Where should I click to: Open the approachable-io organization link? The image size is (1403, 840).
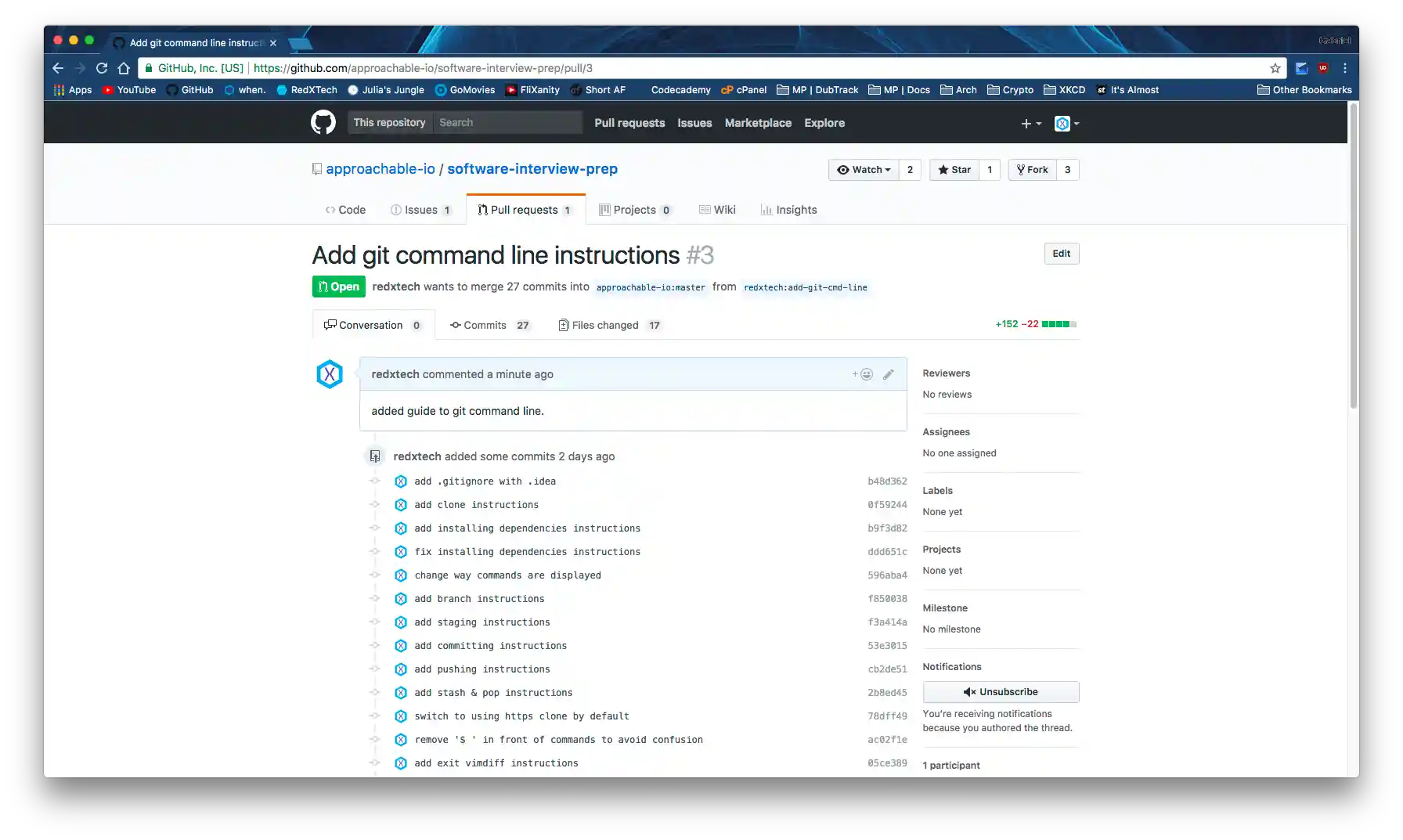[x=381, y=169]
